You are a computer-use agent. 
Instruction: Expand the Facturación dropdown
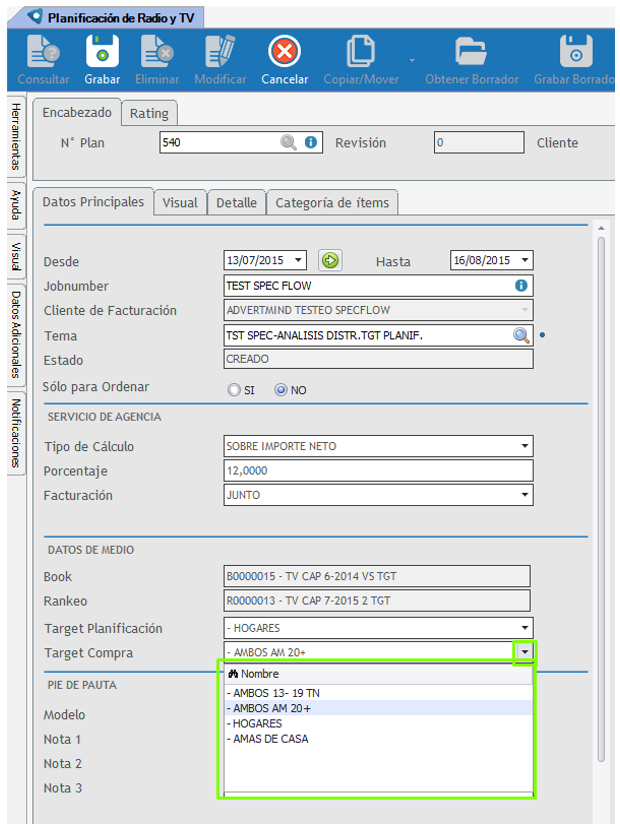524,495
